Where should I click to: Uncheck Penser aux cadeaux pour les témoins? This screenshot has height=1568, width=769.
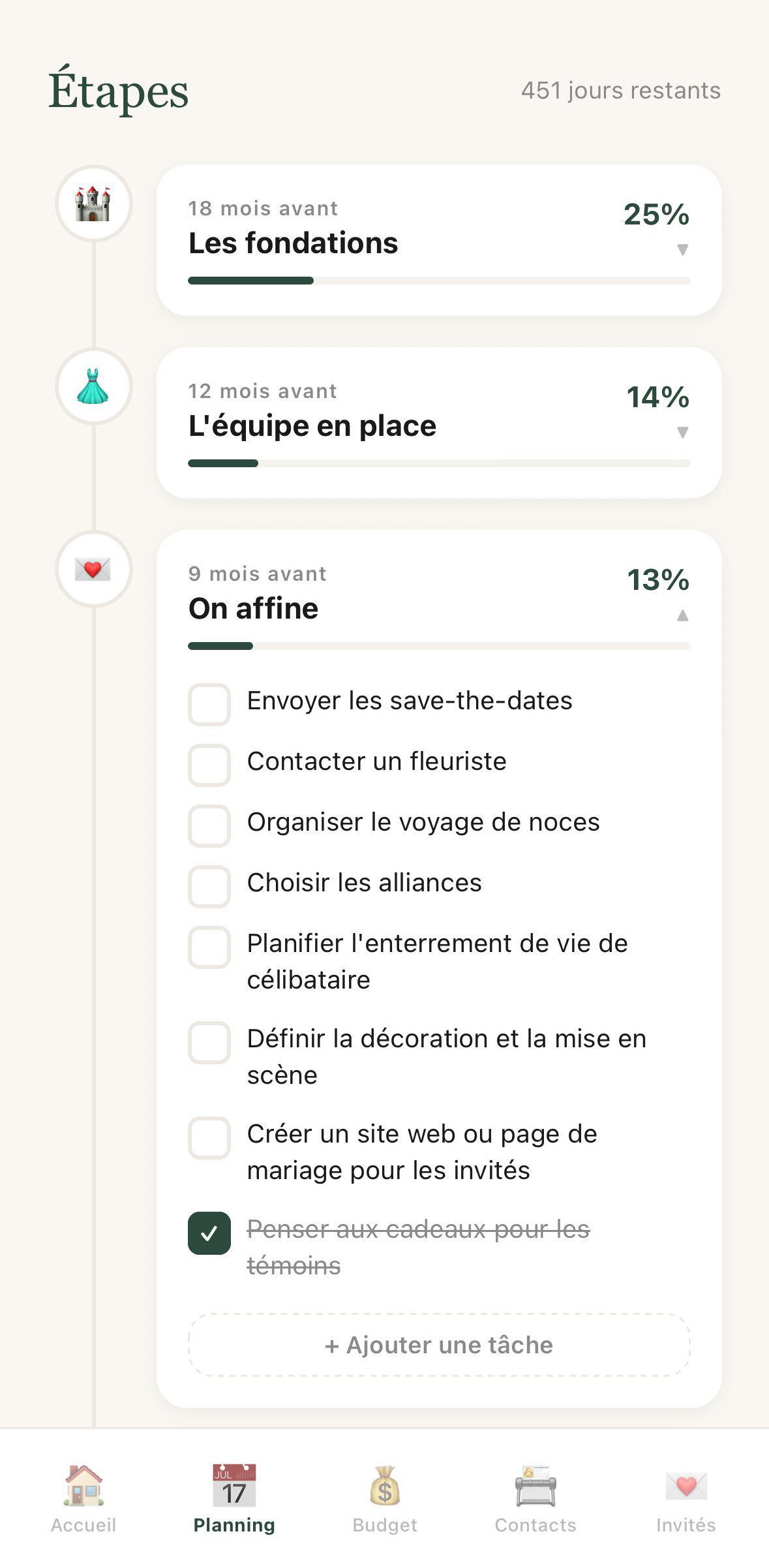(x=209, y=1233)
